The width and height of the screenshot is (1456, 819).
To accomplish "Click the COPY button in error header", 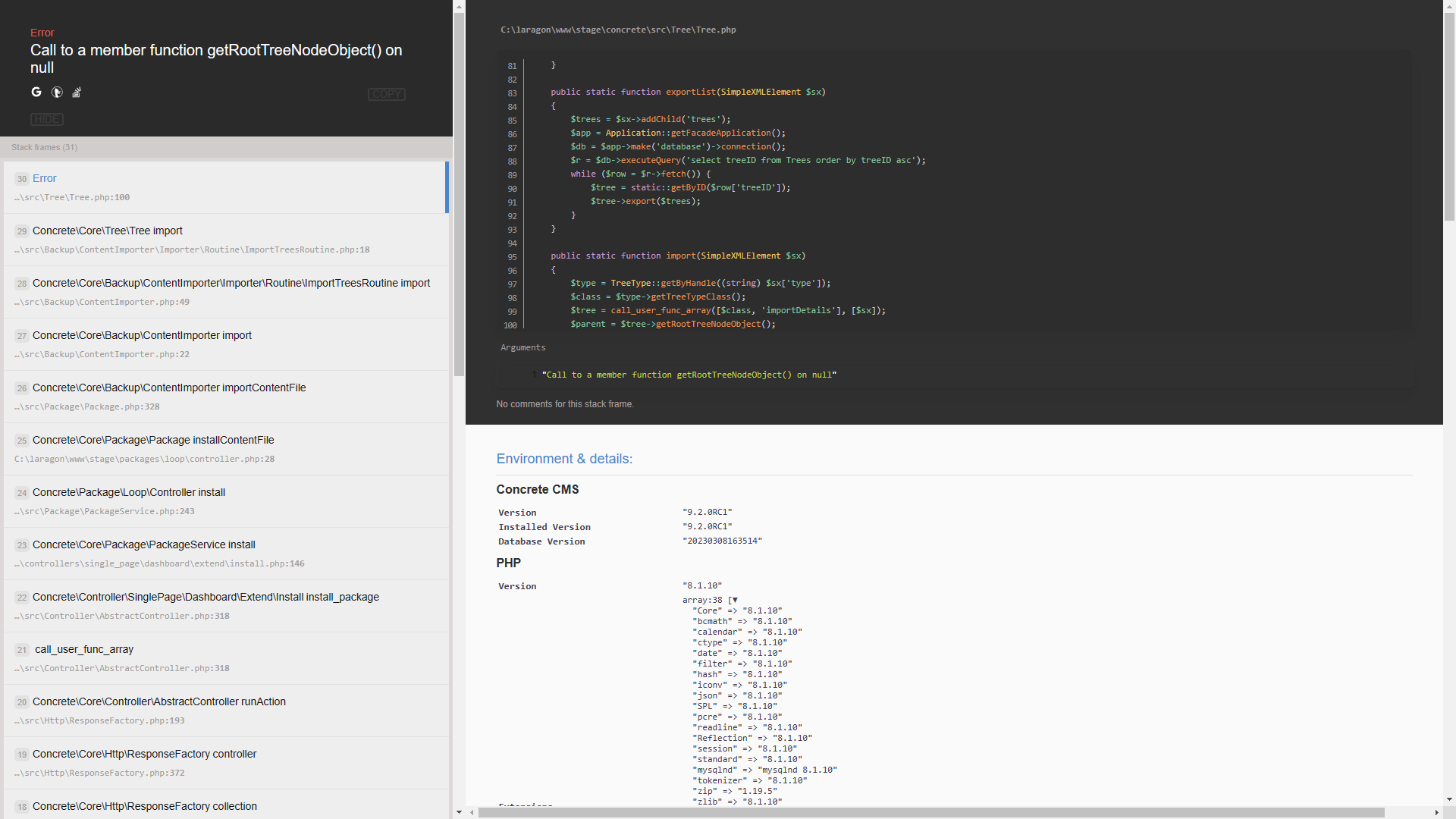I will point(387,94).
